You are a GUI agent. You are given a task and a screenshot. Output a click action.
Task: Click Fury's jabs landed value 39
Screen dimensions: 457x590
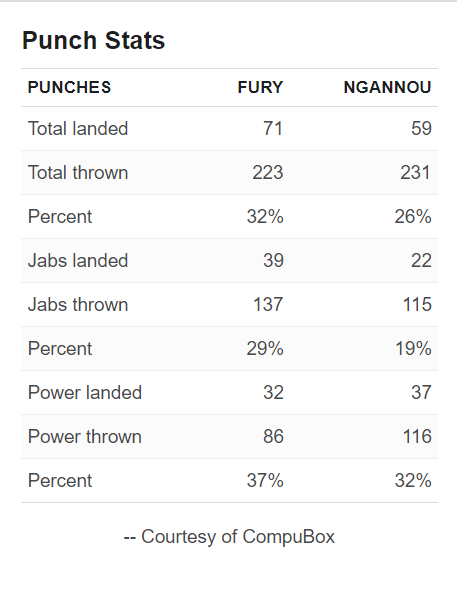click(273, 260)
